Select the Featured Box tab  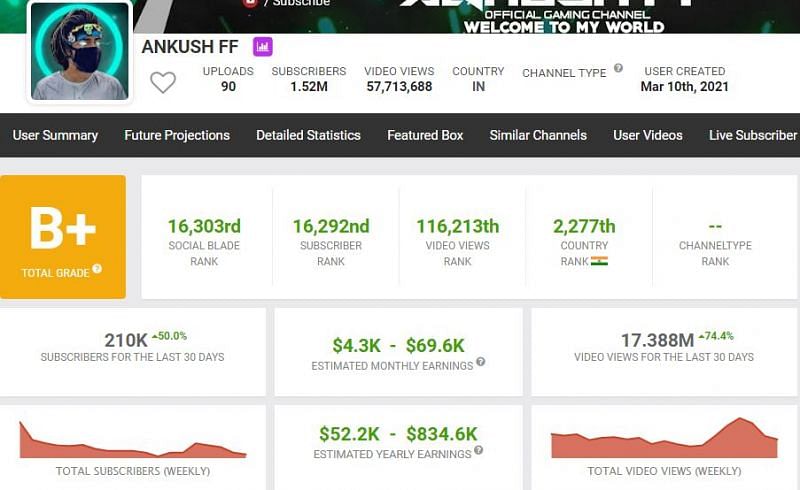425,135
